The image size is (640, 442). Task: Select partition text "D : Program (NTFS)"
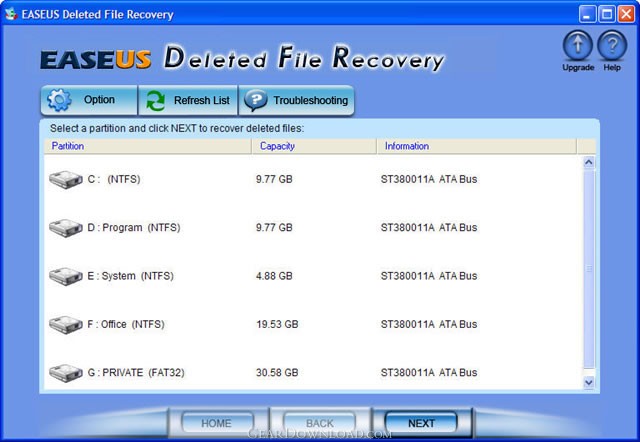(134, 227)
